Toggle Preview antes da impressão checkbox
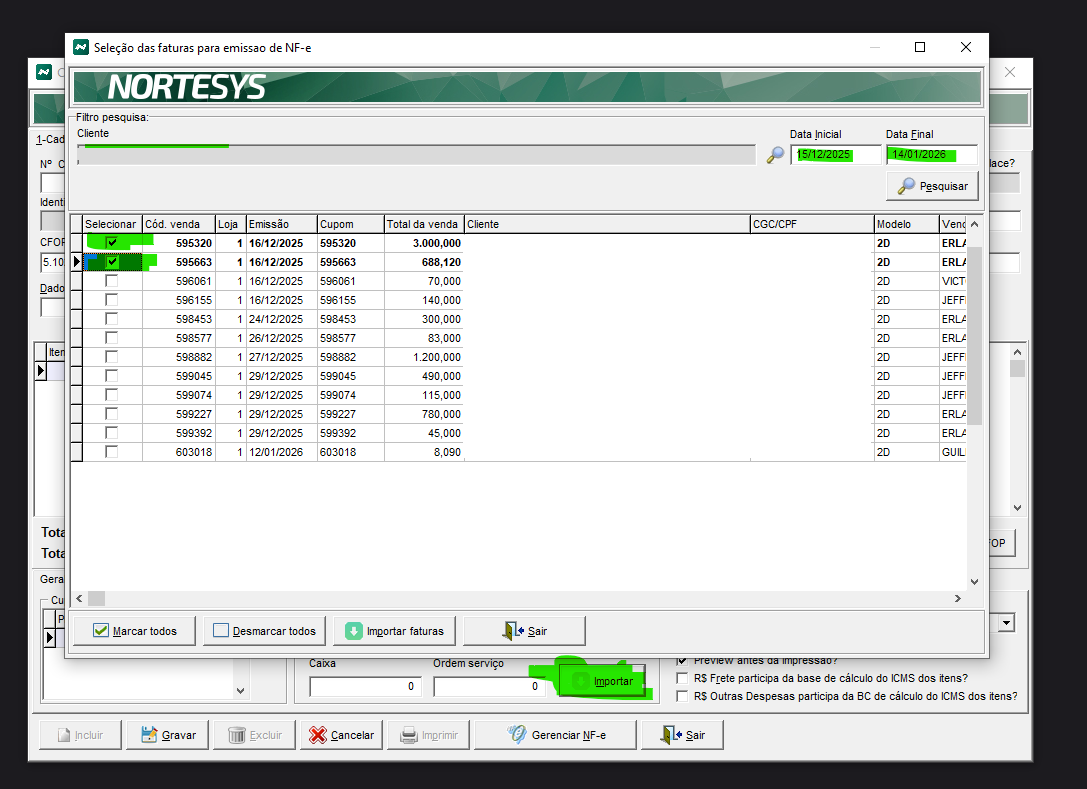Viewport: 1087px width, 789px height. 683,660
